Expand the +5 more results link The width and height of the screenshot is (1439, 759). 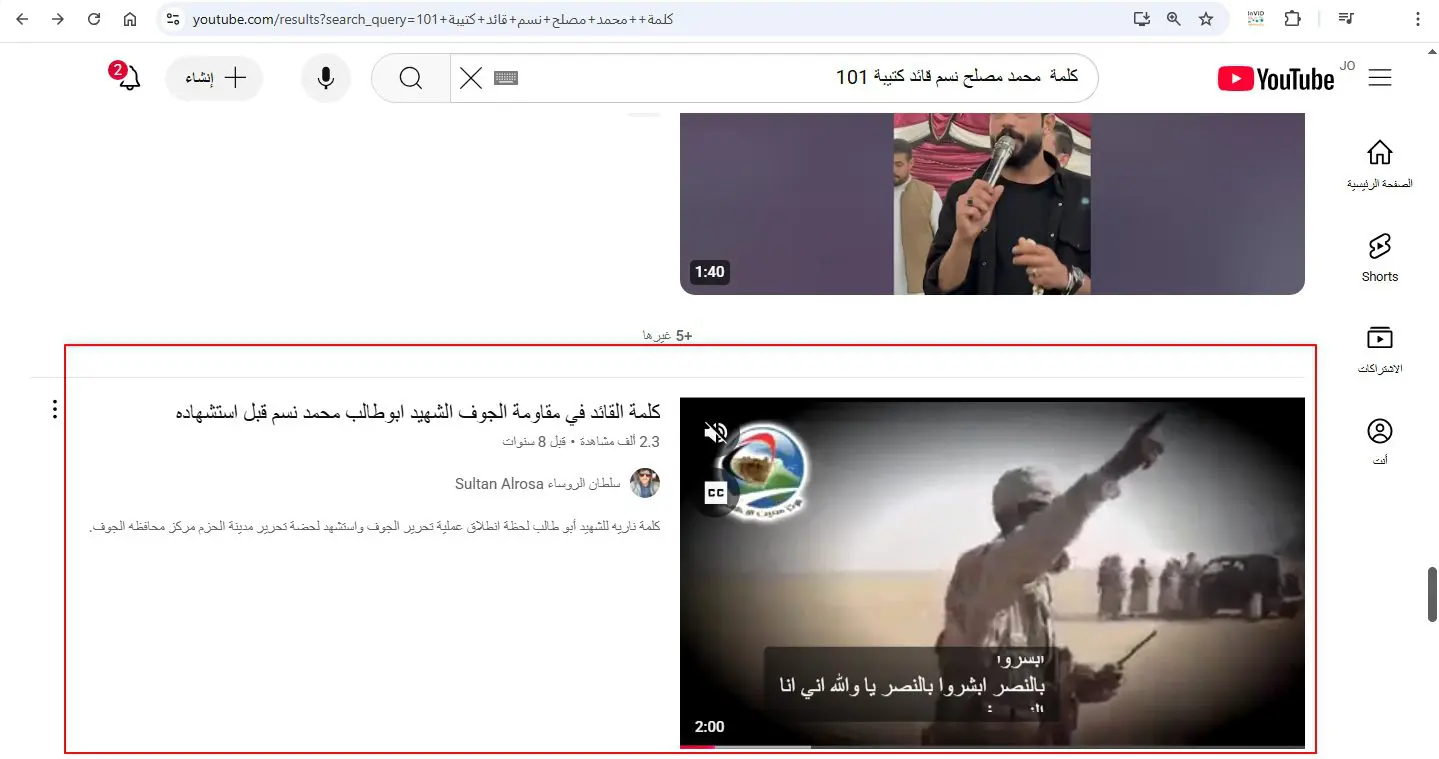(667, 336)
